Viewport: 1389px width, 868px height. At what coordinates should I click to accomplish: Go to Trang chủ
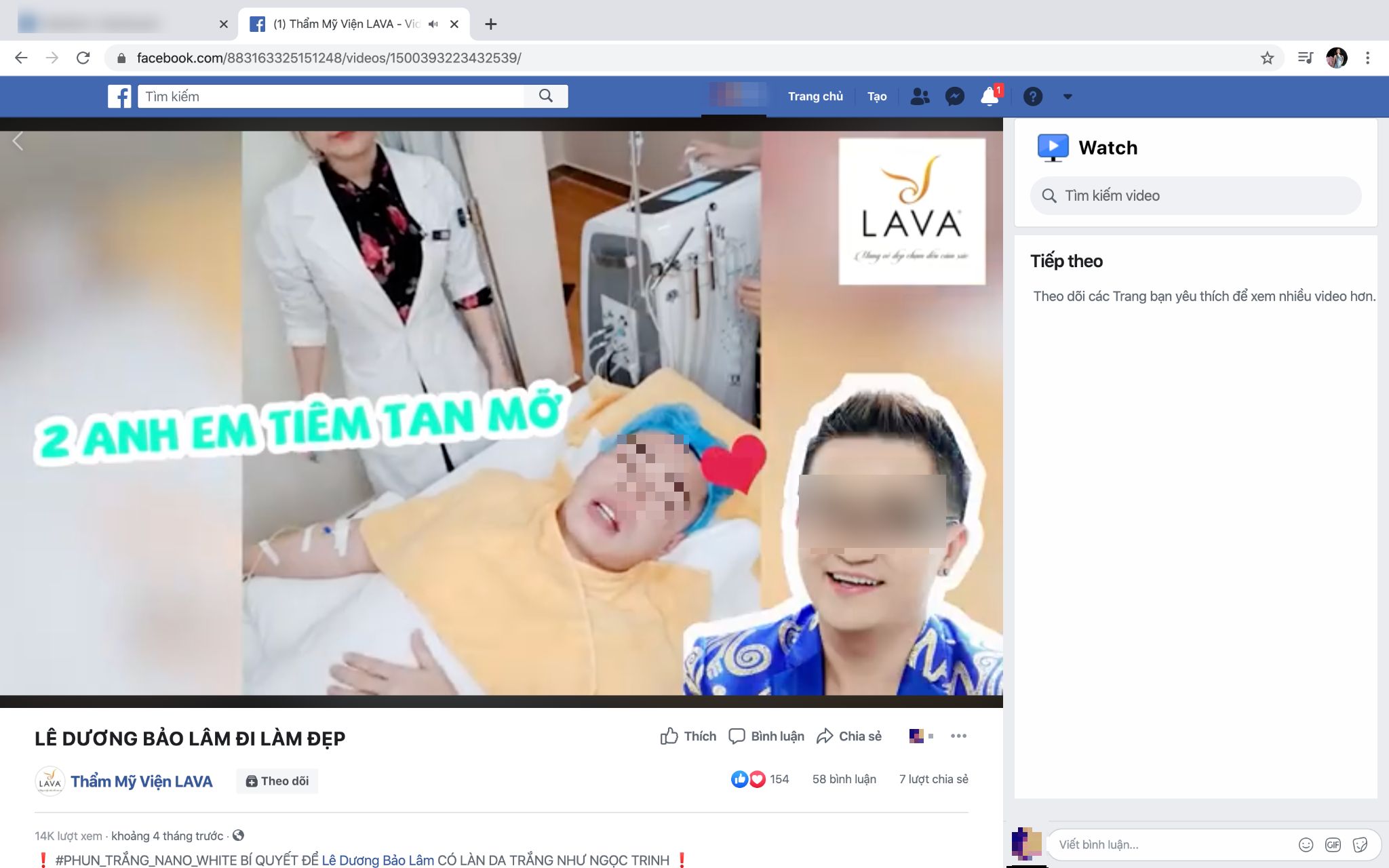[x=815, y=96]
